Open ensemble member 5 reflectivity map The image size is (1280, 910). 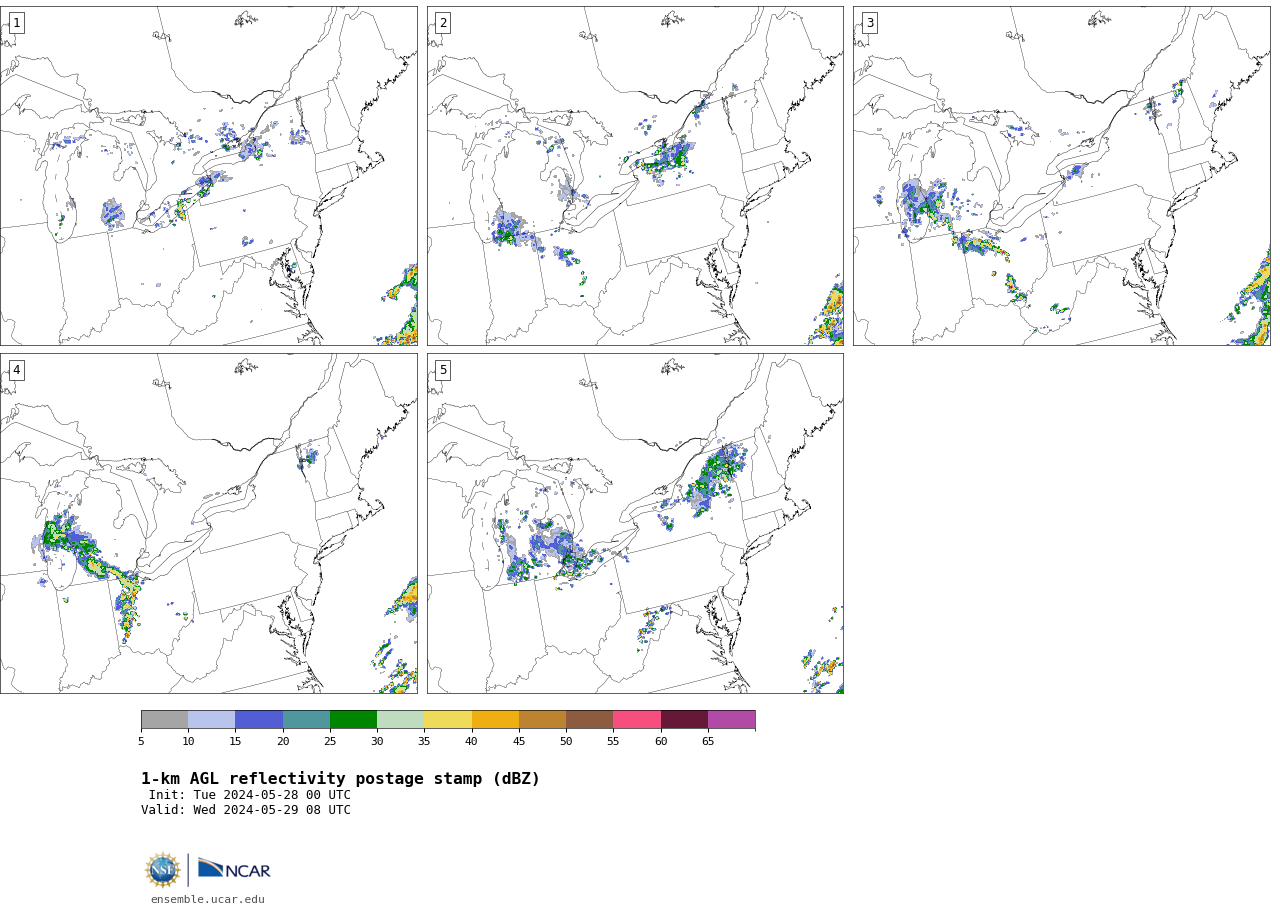click(x=635, y=523)
